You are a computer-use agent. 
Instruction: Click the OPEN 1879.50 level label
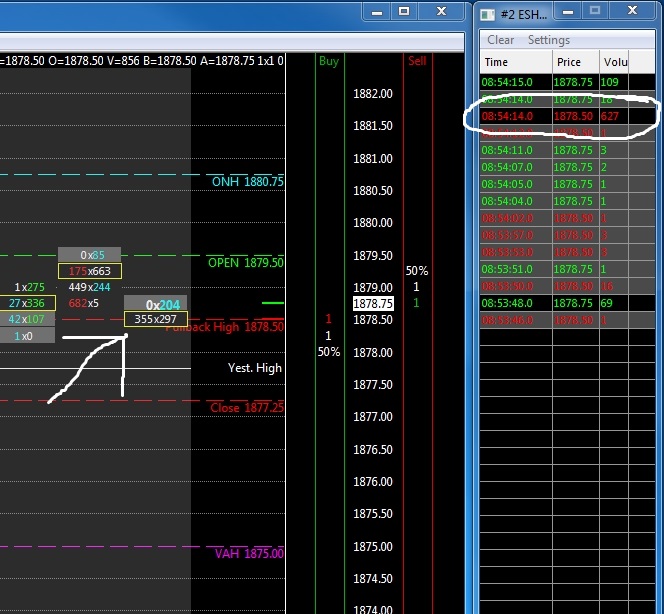246,263
